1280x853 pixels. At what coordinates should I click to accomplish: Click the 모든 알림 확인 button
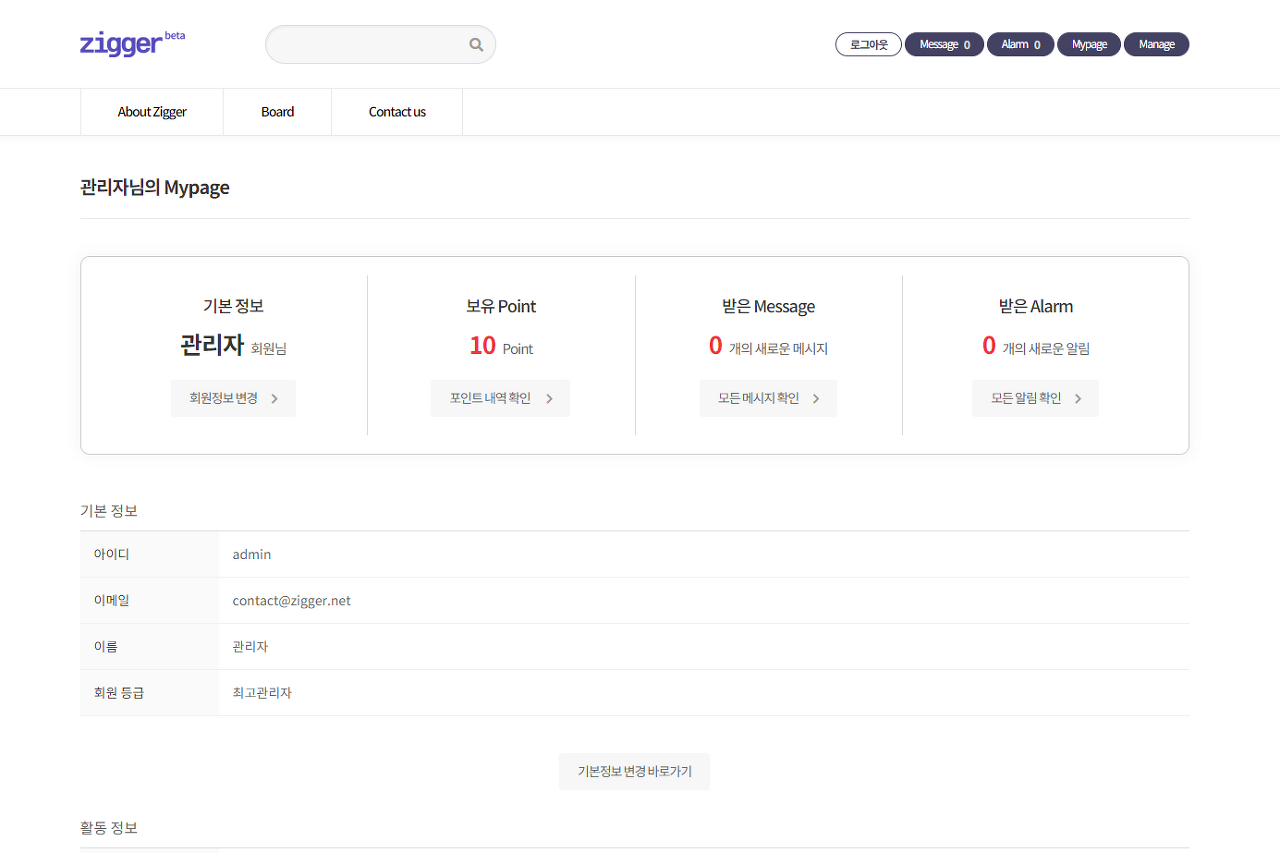pos(1035,398)
